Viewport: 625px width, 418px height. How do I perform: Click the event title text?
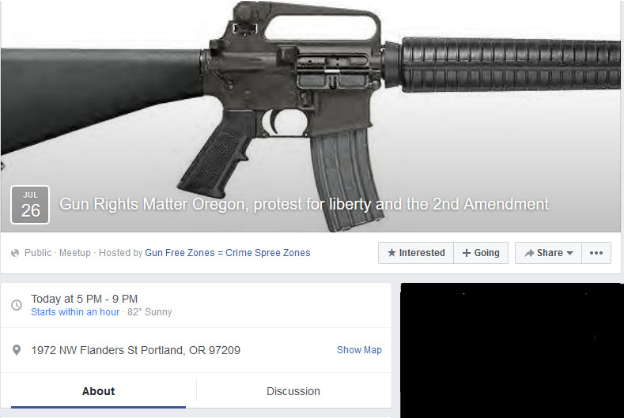click(304, 204)
